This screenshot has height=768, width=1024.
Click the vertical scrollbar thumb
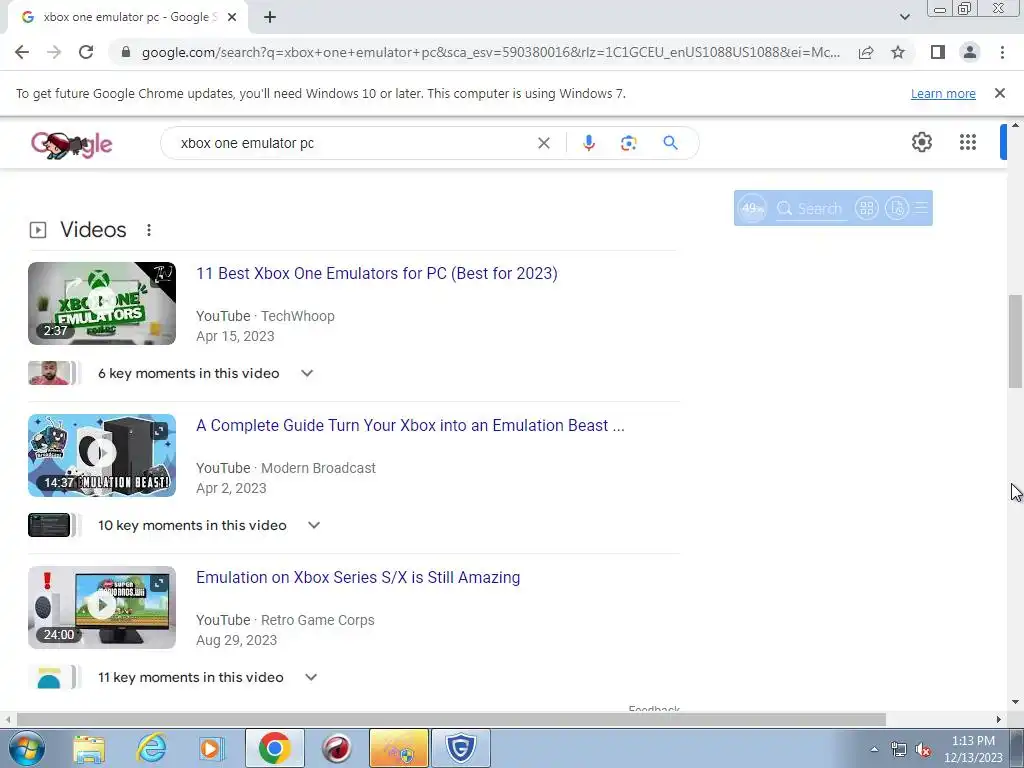[1016, 341]
